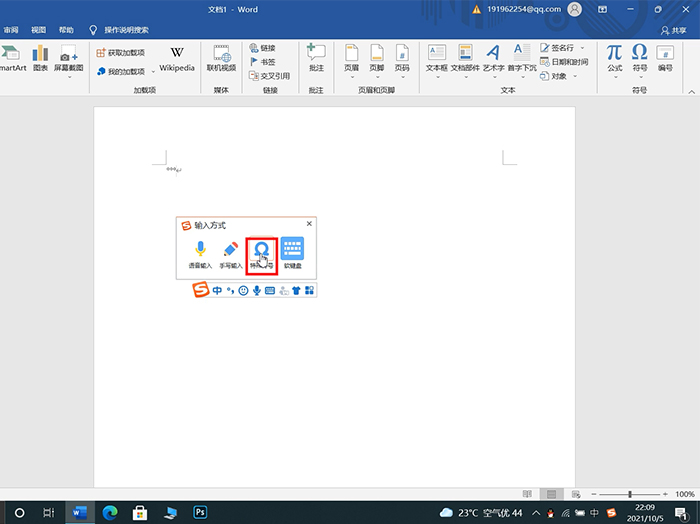Image resolution: width=700 pixels, height=524 pixels.
Task: Open Microsoft Edge from the taskbar
Action: click(110, 512)
